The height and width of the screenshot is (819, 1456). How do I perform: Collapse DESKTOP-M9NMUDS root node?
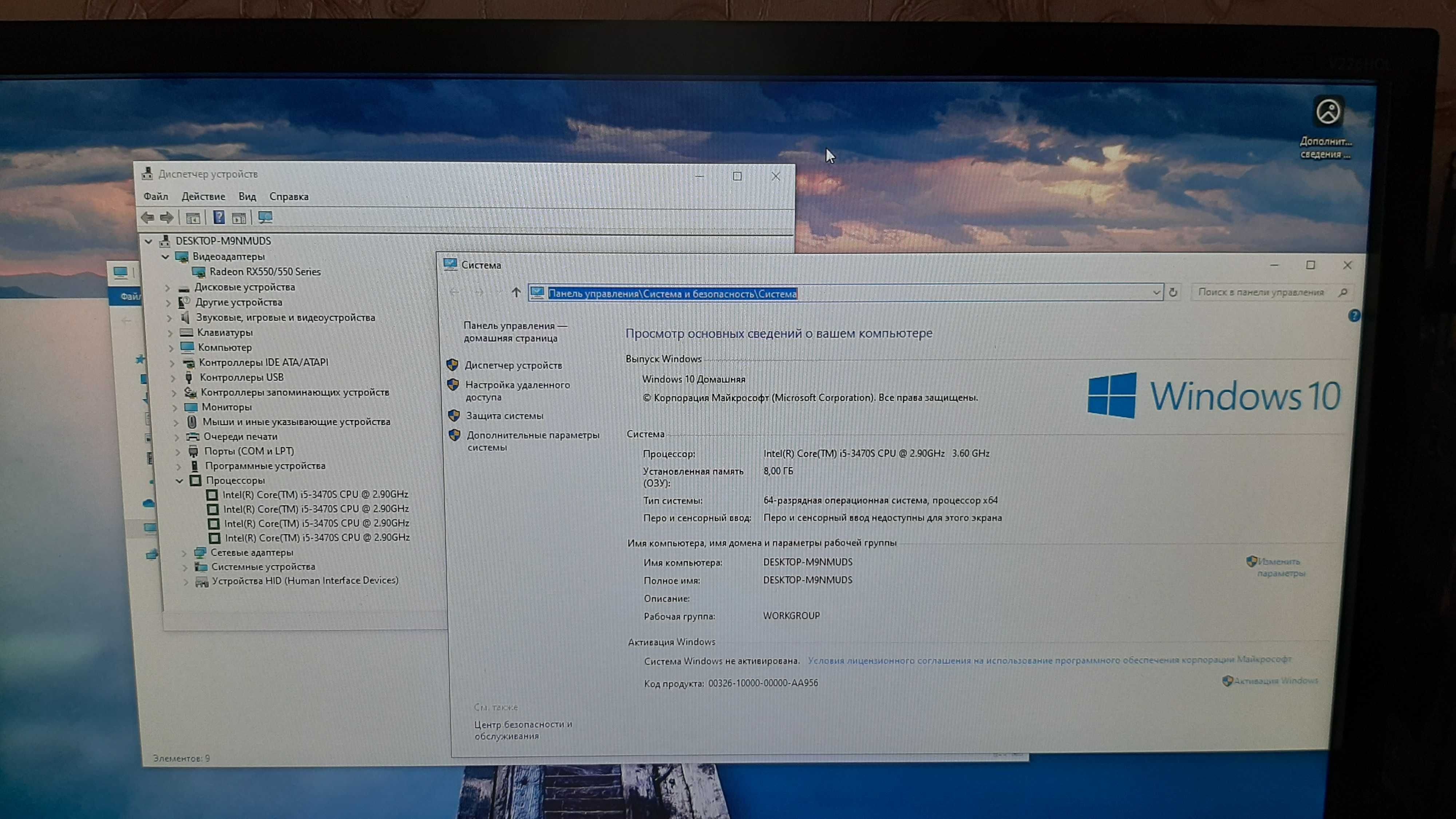pos(149,241)
